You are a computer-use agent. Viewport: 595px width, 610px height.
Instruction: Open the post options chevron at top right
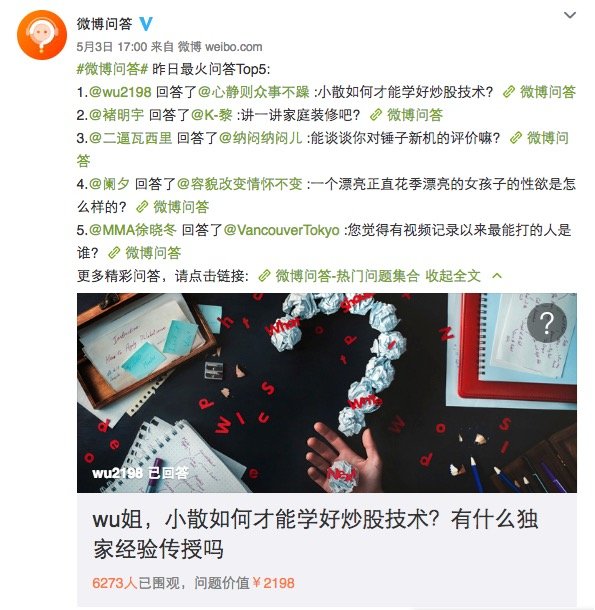[570, 15]
